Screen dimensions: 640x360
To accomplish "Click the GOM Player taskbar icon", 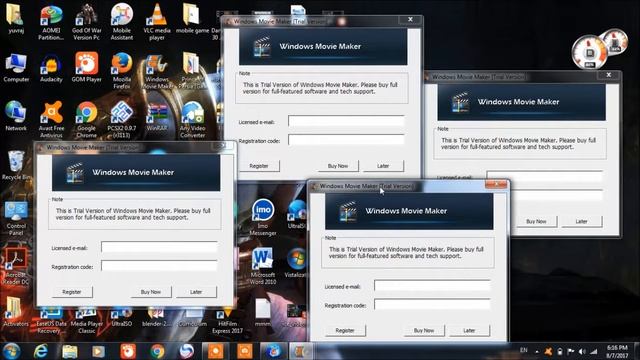I will point(128,351).
